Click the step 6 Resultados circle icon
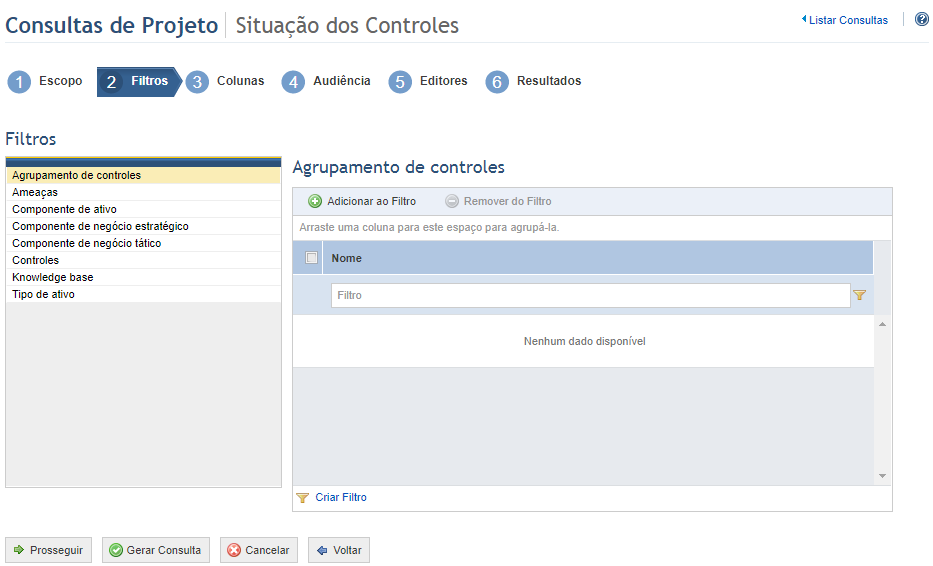 (x=497, y=82)
